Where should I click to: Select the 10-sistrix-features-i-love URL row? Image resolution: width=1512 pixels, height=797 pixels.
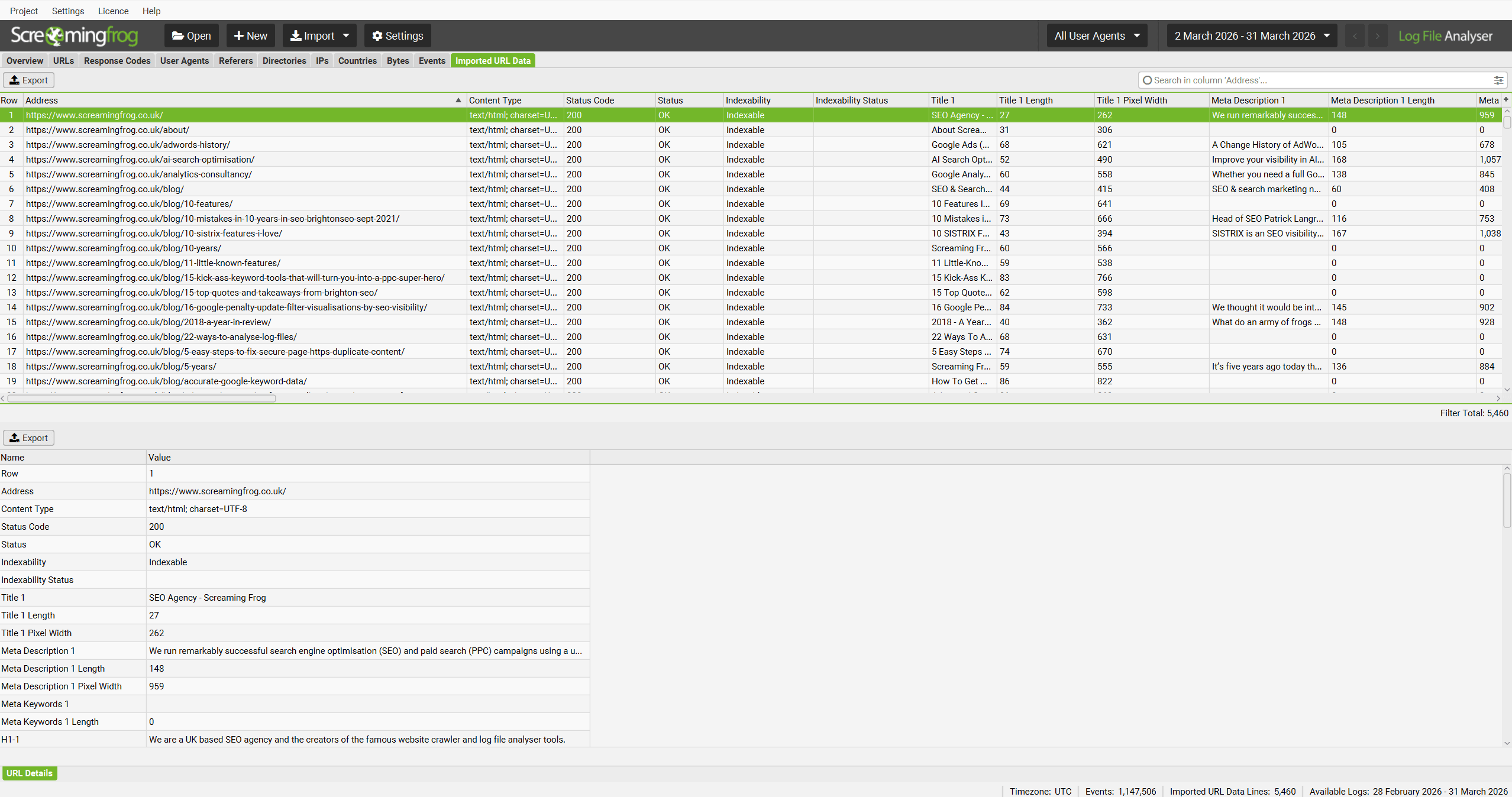[x=751, y=233]
